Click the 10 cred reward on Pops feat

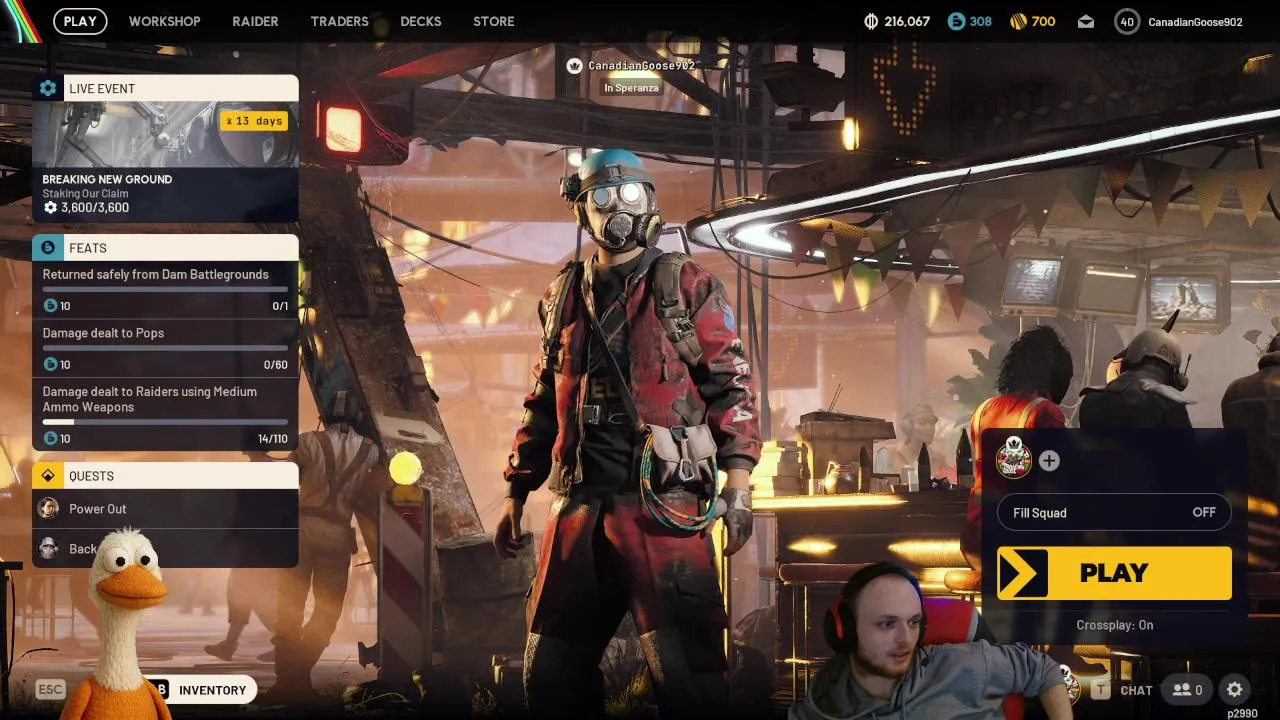tap(58, 365)
